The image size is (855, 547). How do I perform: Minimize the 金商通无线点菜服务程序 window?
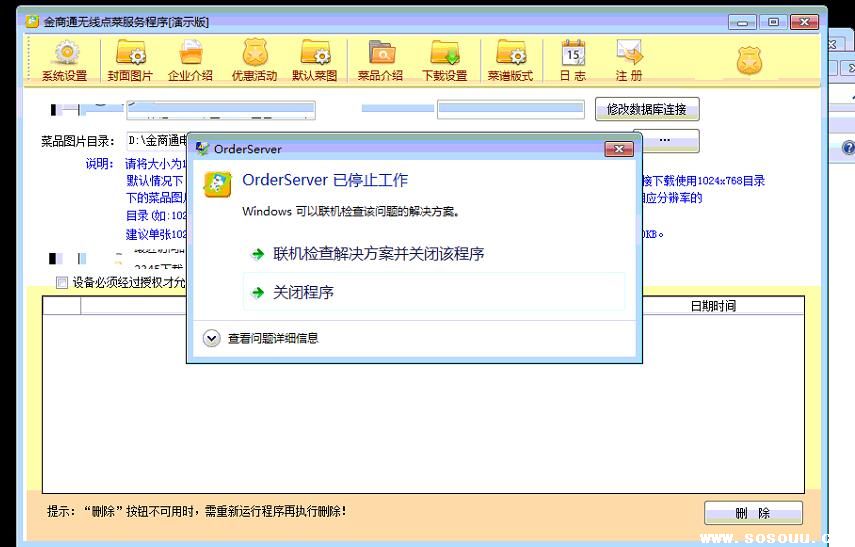click(742, 22)
